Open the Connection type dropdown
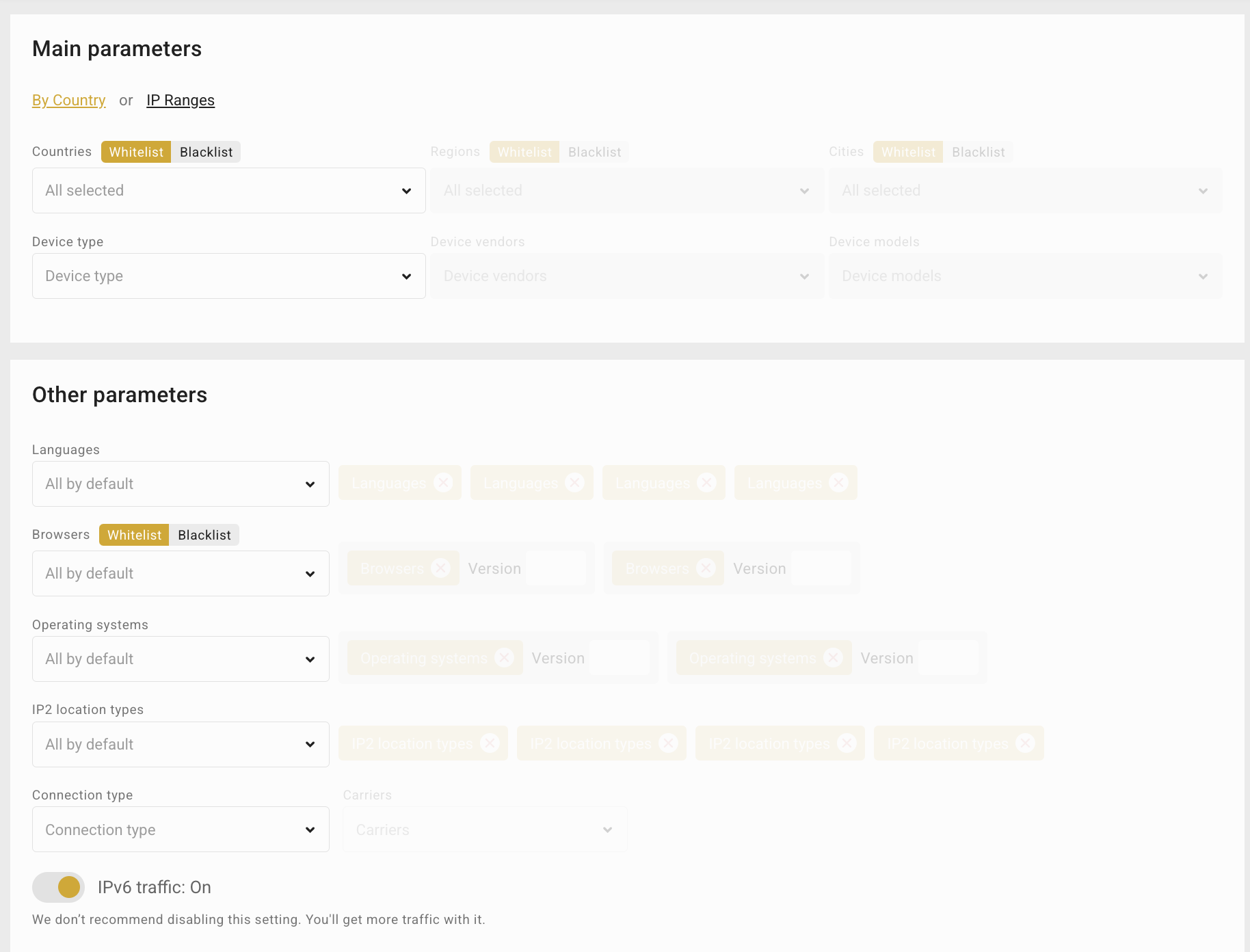This screenshot has width=1250, height=952. [181, 830]
